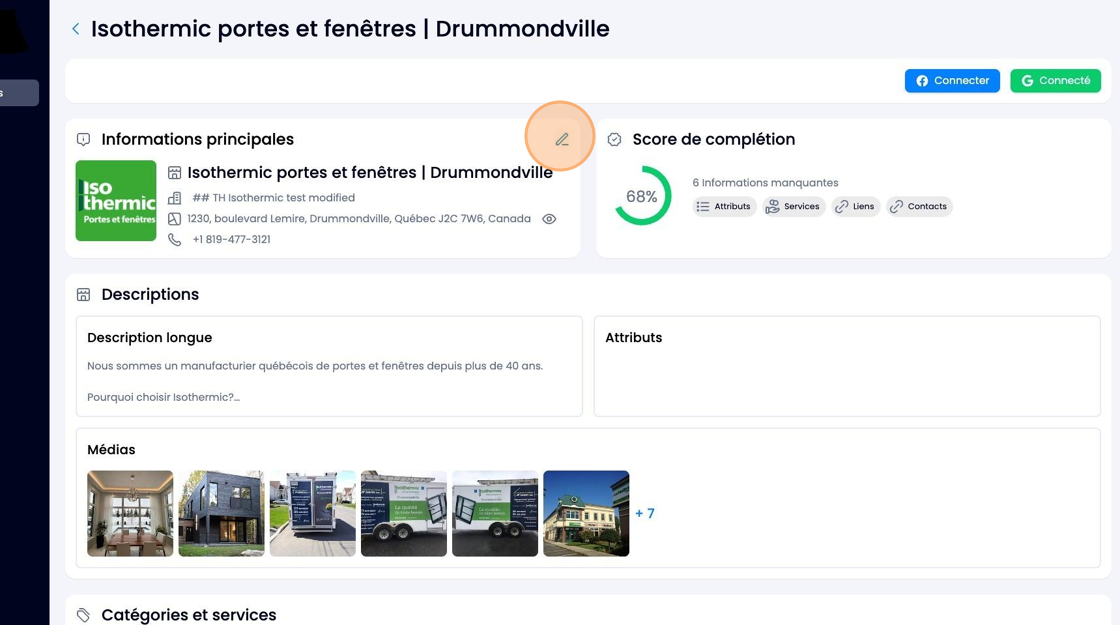Image resolution: width=1120 pixels, height=625 pixels.
Task: Click '6 Informations manquantes' text
Action: click(765, 183)
